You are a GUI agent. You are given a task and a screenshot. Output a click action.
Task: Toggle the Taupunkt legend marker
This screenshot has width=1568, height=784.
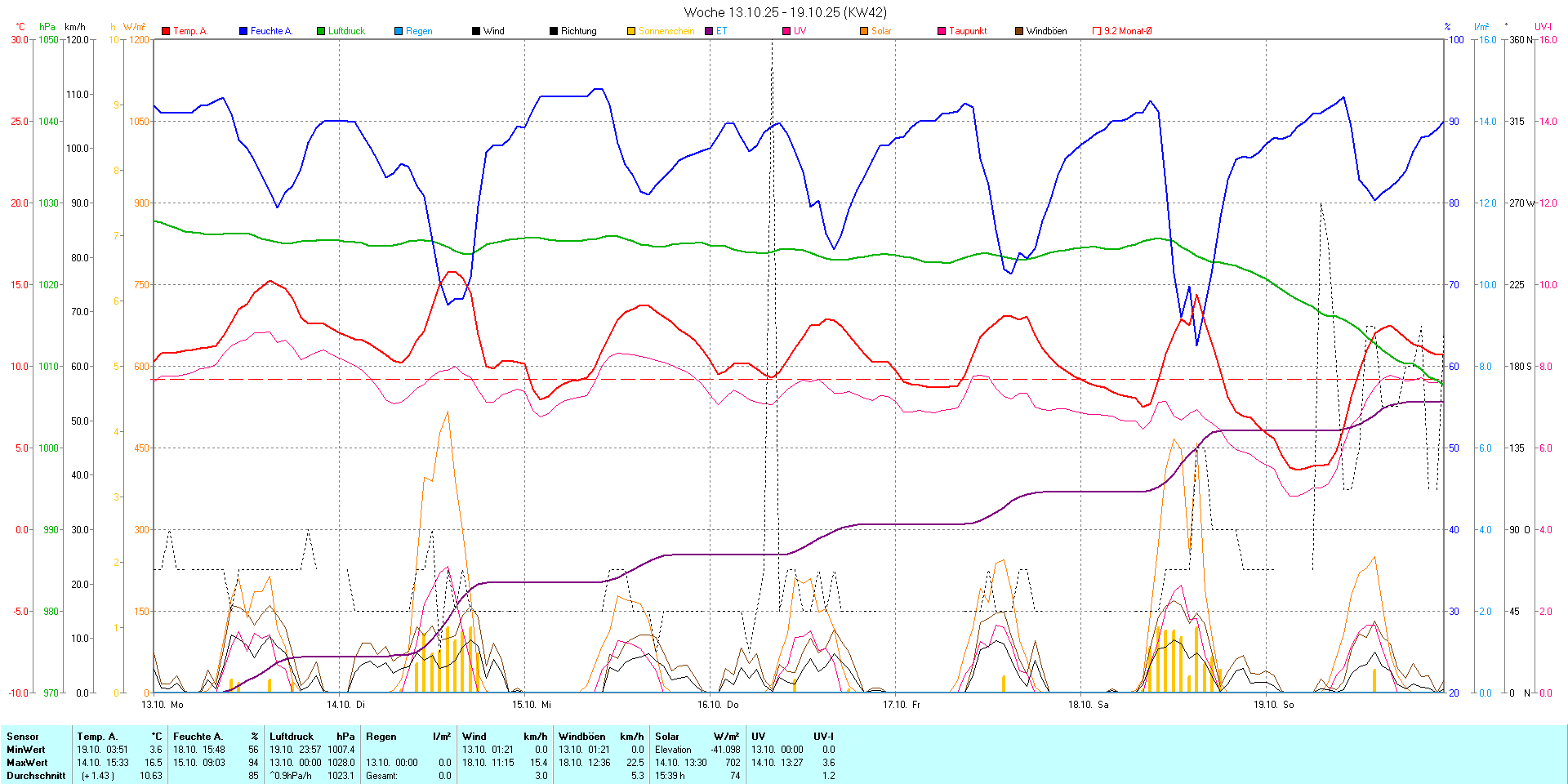pyautogui.click(x=942, y=31)
